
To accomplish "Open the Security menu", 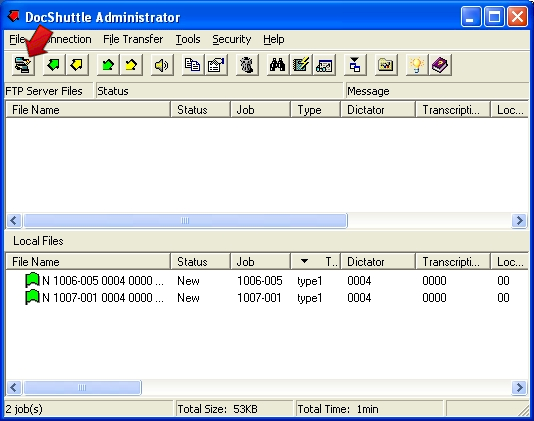I will pos(232,39).
